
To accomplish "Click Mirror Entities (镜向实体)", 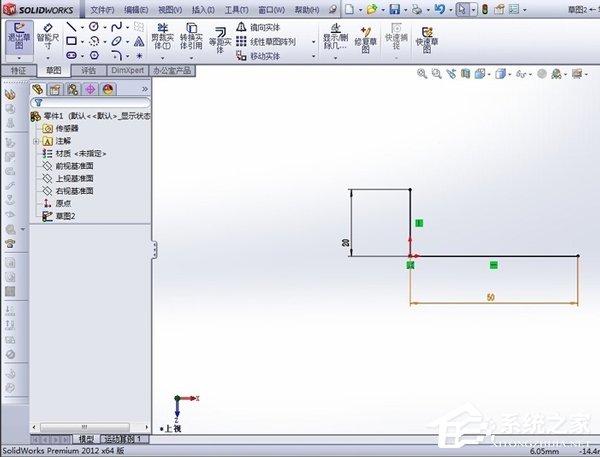I will pyautogui.click(x=258, y=27).
